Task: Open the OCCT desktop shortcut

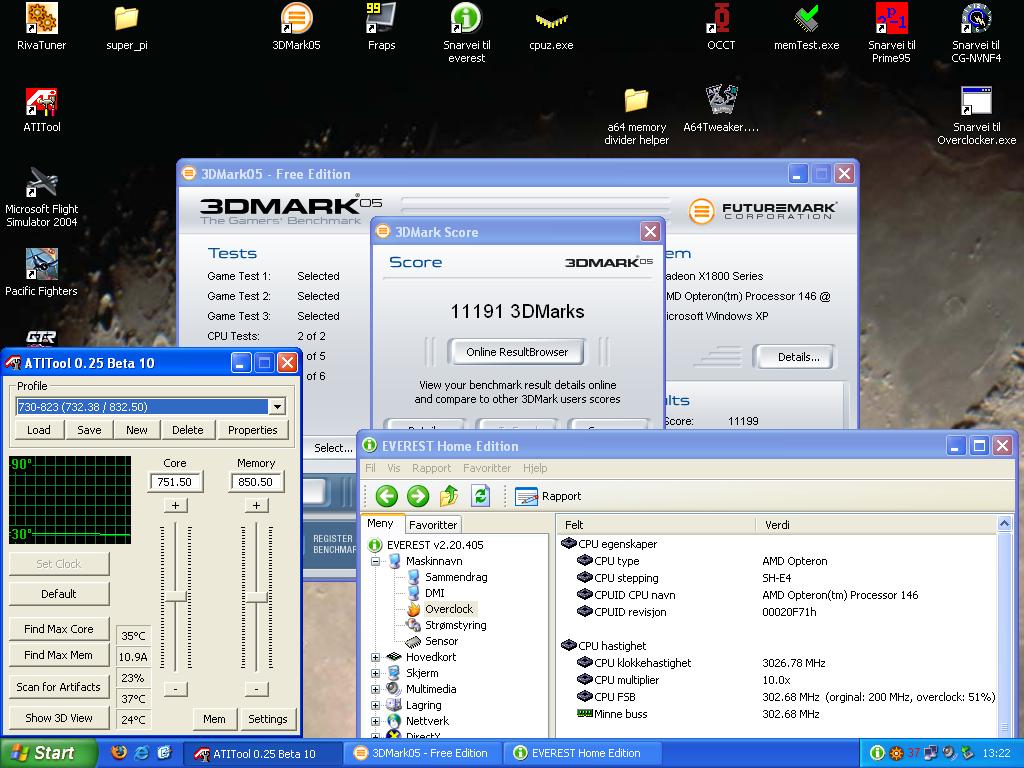Action: [721, 26]
